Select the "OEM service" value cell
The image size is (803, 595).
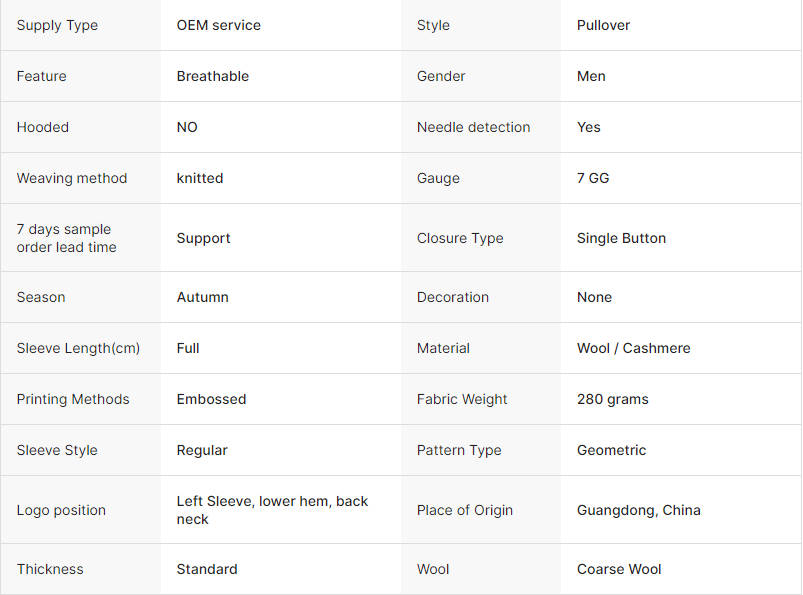218,25
